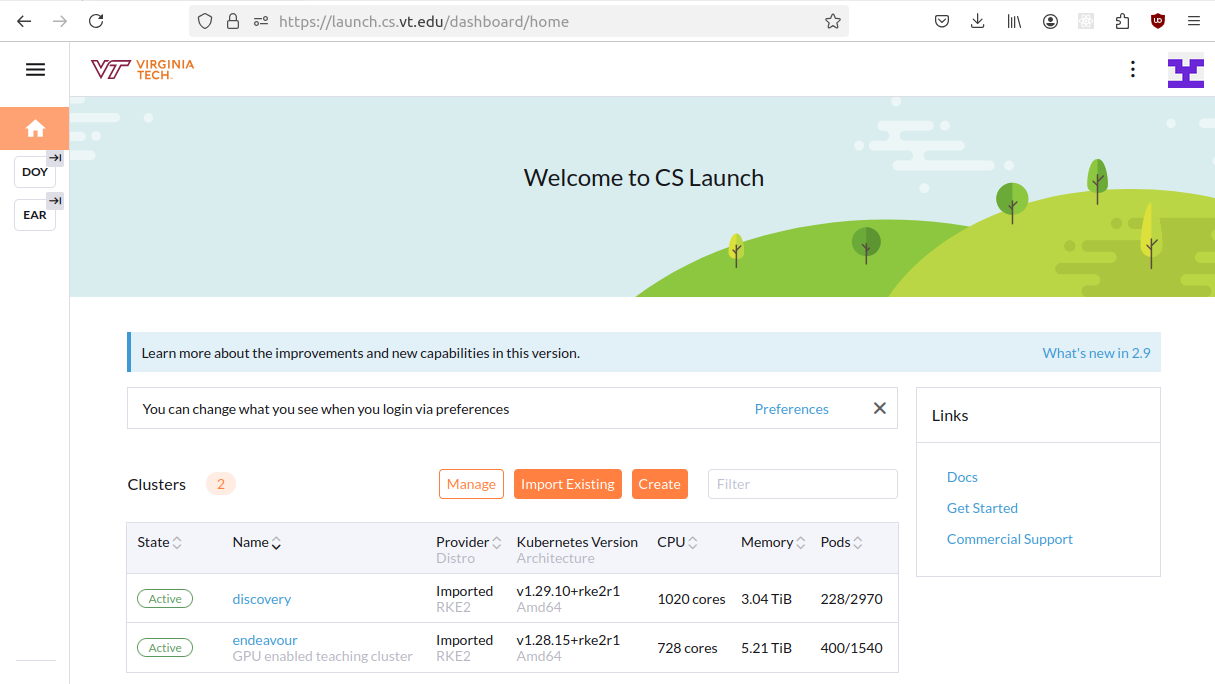Open What's new in 2.9 link
This screenshot has height=684, width=1215.
point(1096,353)
